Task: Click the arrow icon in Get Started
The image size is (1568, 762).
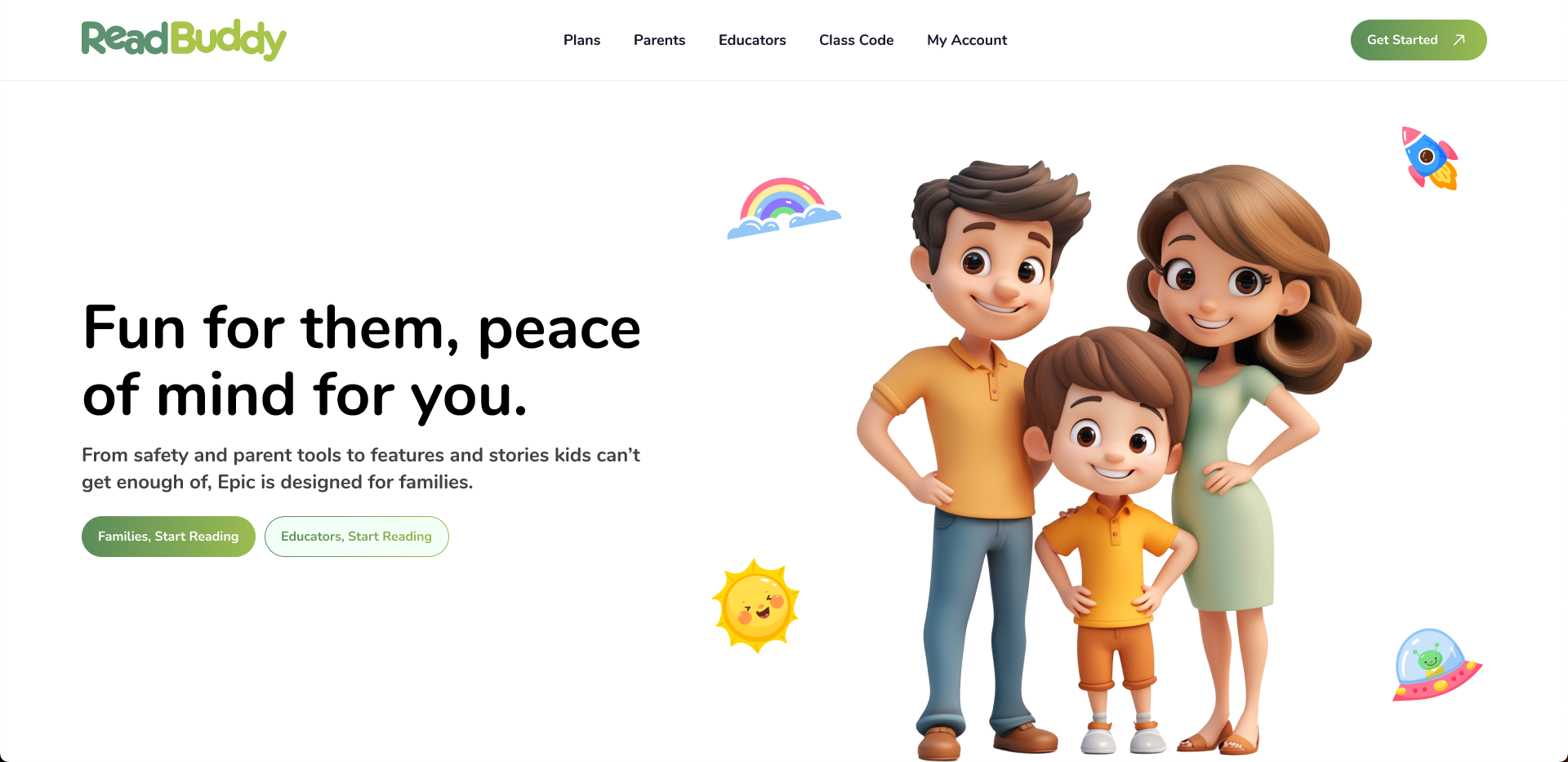Action: click(x=1459, y=40)
